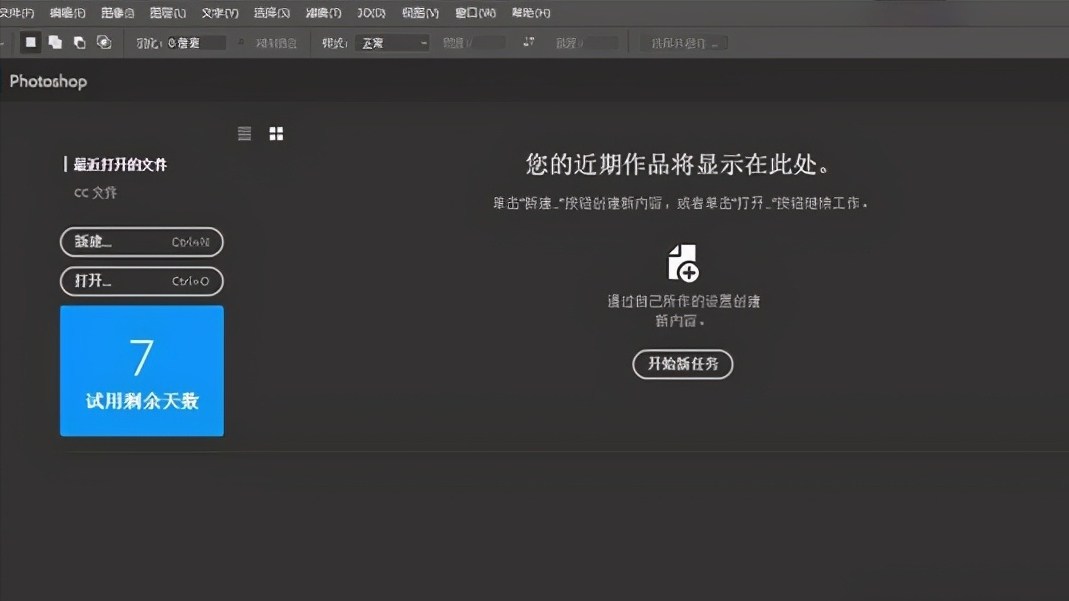Open the 文件 menu
Screen dimensions: 1069x601
pyautogui.click(x=16, y=13)
